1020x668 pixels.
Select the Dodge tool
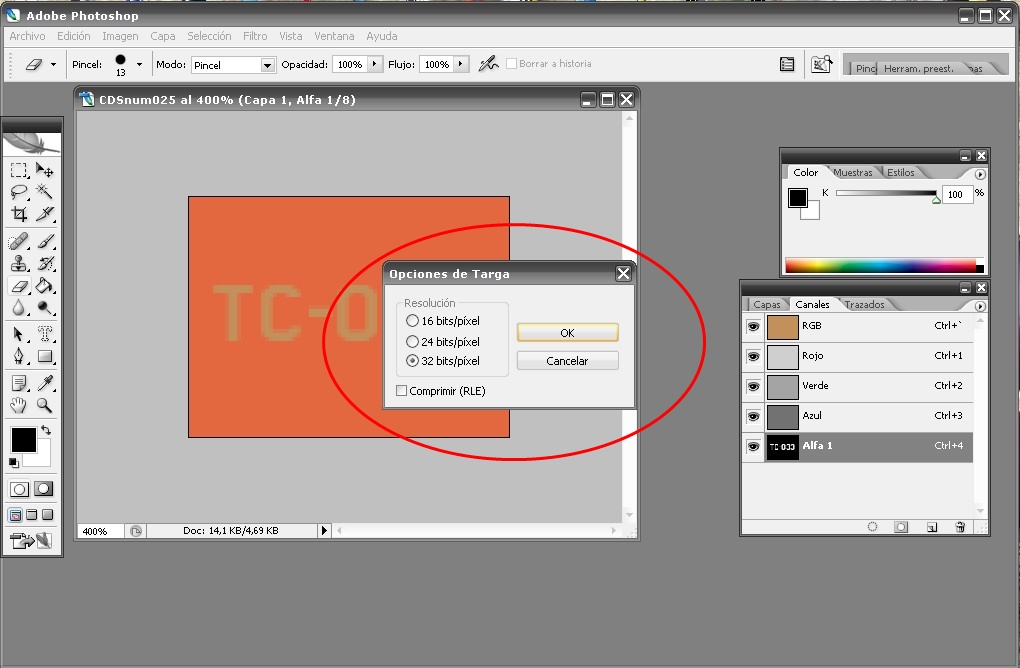(44, 308)
